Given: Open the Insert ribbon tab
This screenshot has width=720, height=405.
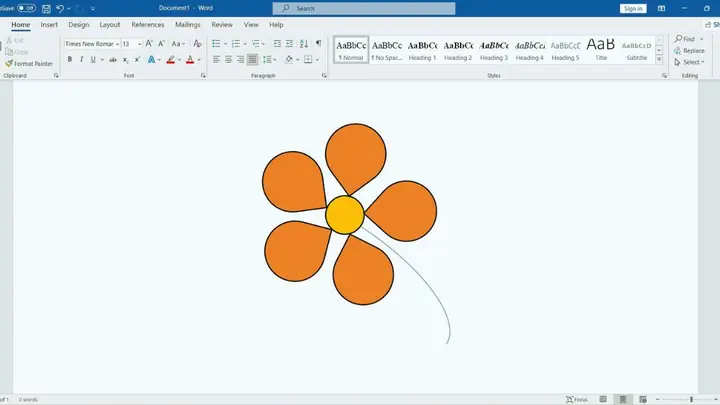Looking at the screenshot, I should click(x=49, y=25).
